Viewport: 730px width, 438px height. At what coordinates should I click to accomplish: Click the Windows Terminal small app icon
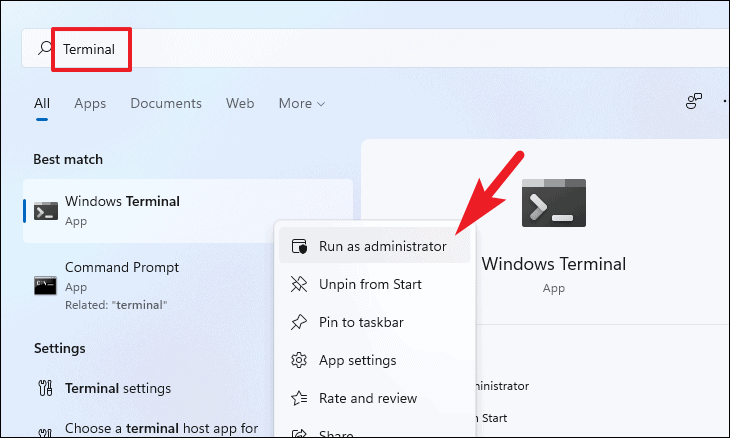pos(46,211)
